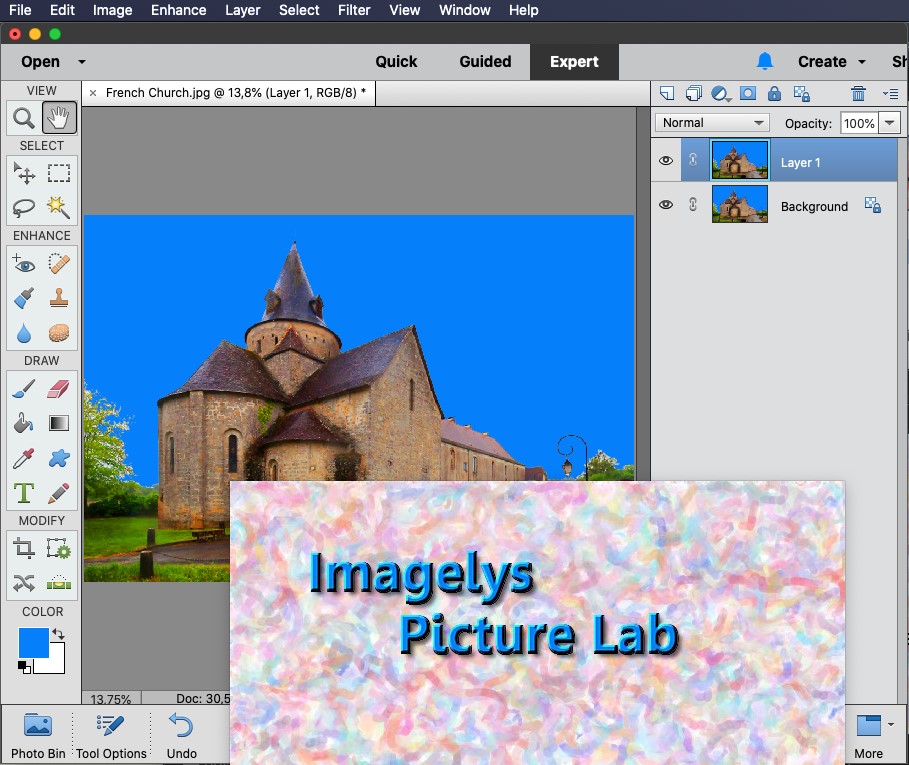Open fill or adjustment layer dropdown

coord(721,93)
